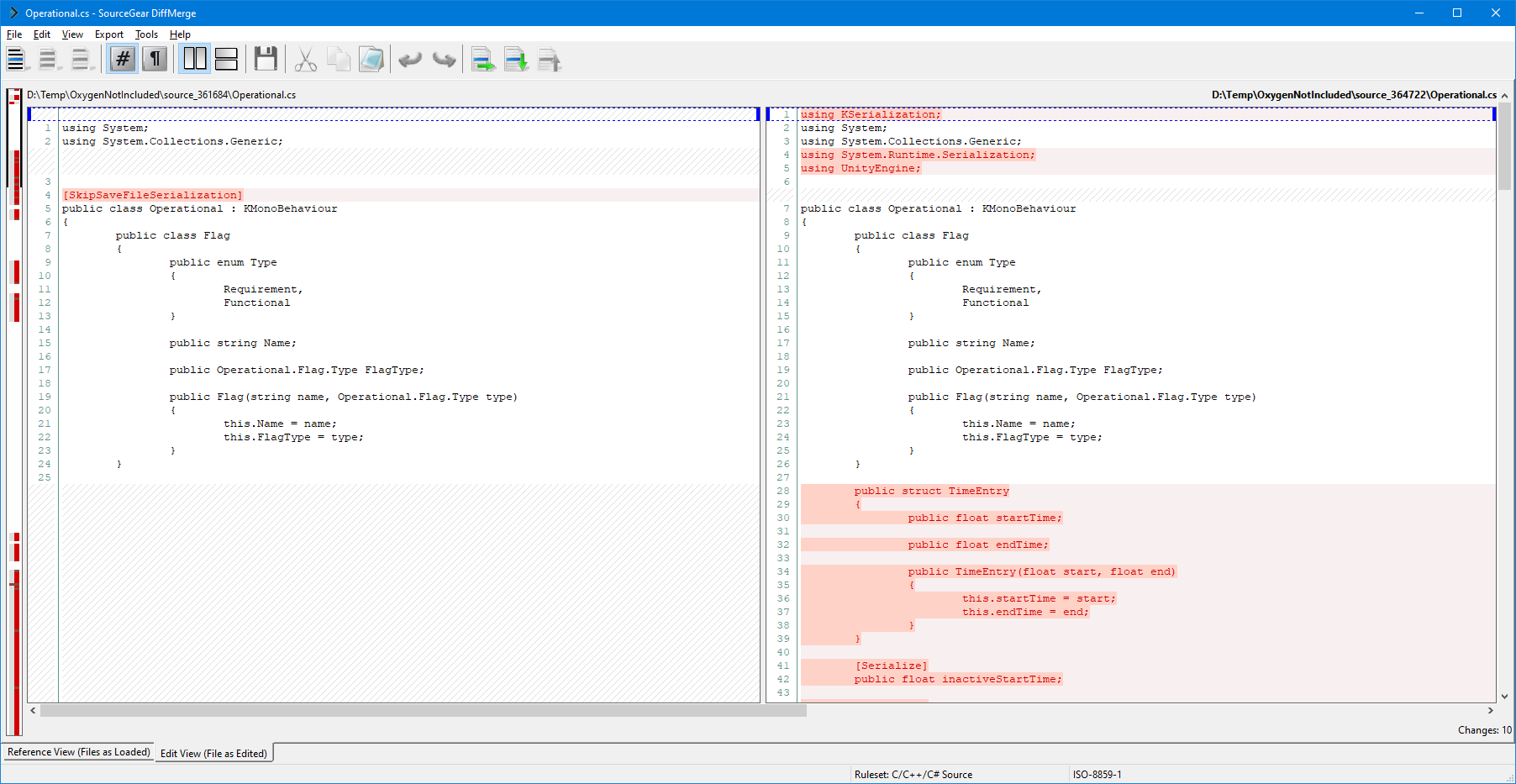Select the Show All Lines display mode icon
The image size is (1516, 784).
16,60
